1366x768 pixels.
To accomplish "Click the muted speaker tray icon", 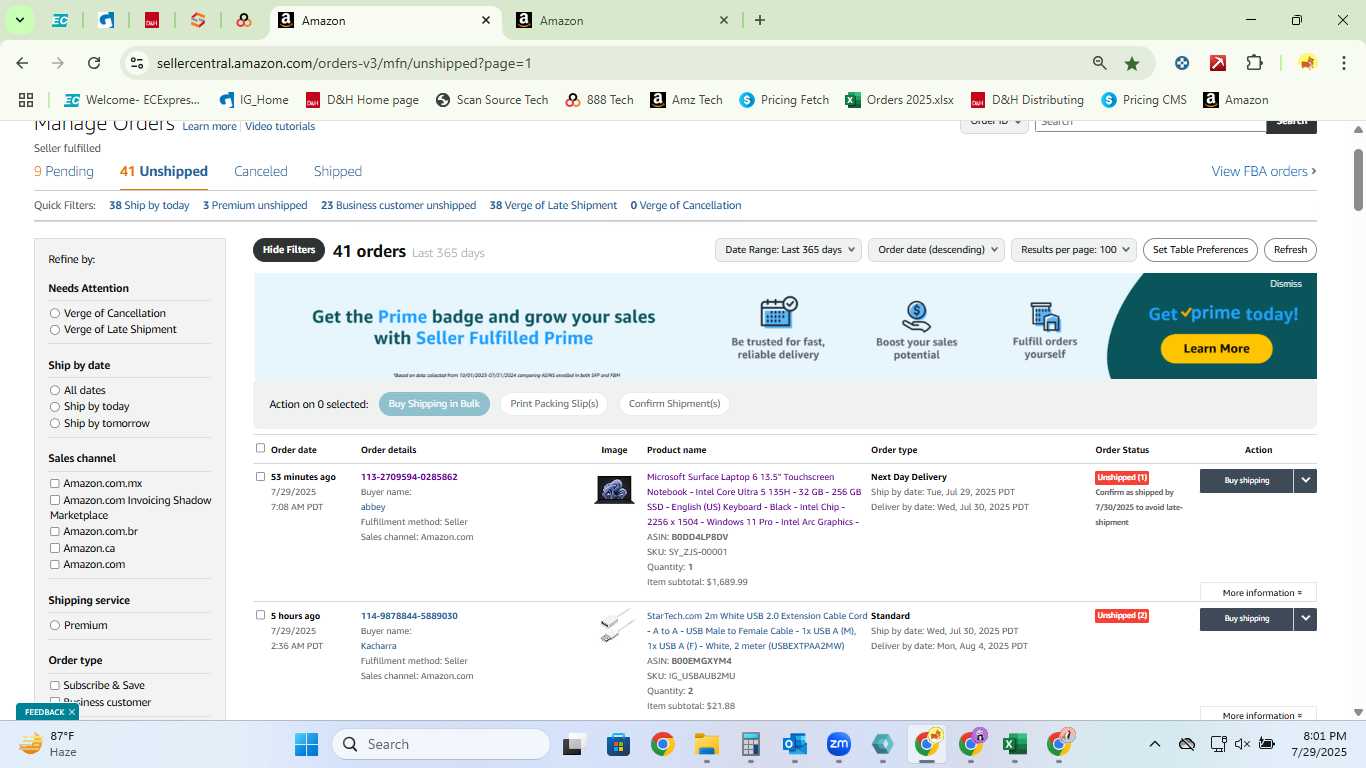I will click(x=1242, y=744).
